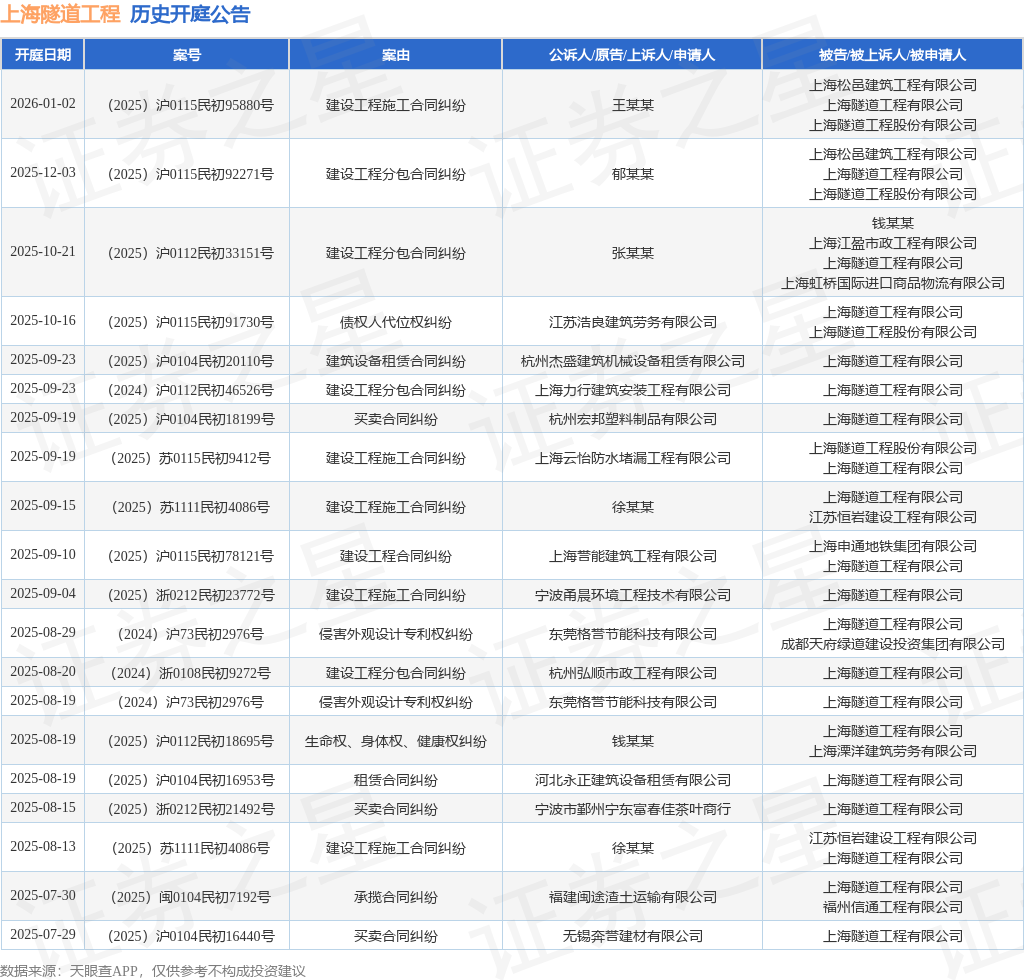Click case number (2025)沪0104民初20110号

[190, 361]
